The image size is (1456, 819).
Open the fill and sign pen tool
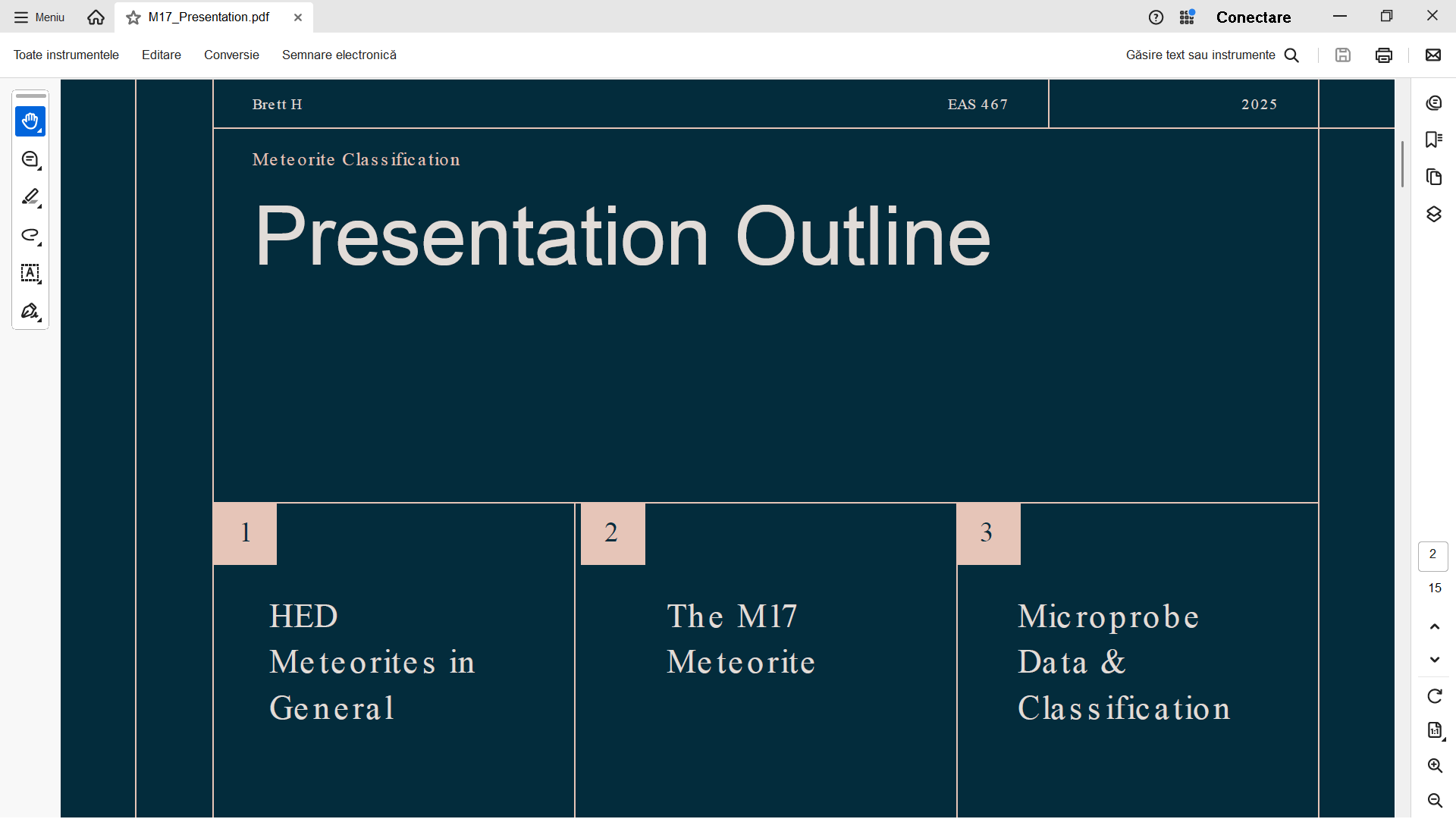pyautogui.click(x=30, y=311)
